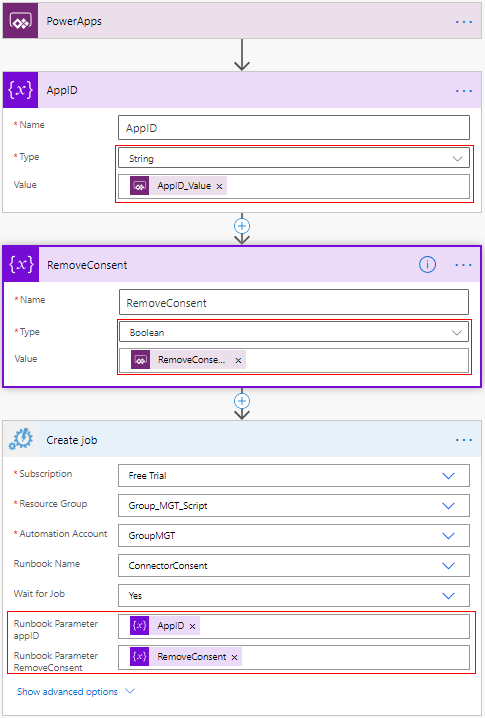Click the RemoveConse... dynamic content token

188,360
